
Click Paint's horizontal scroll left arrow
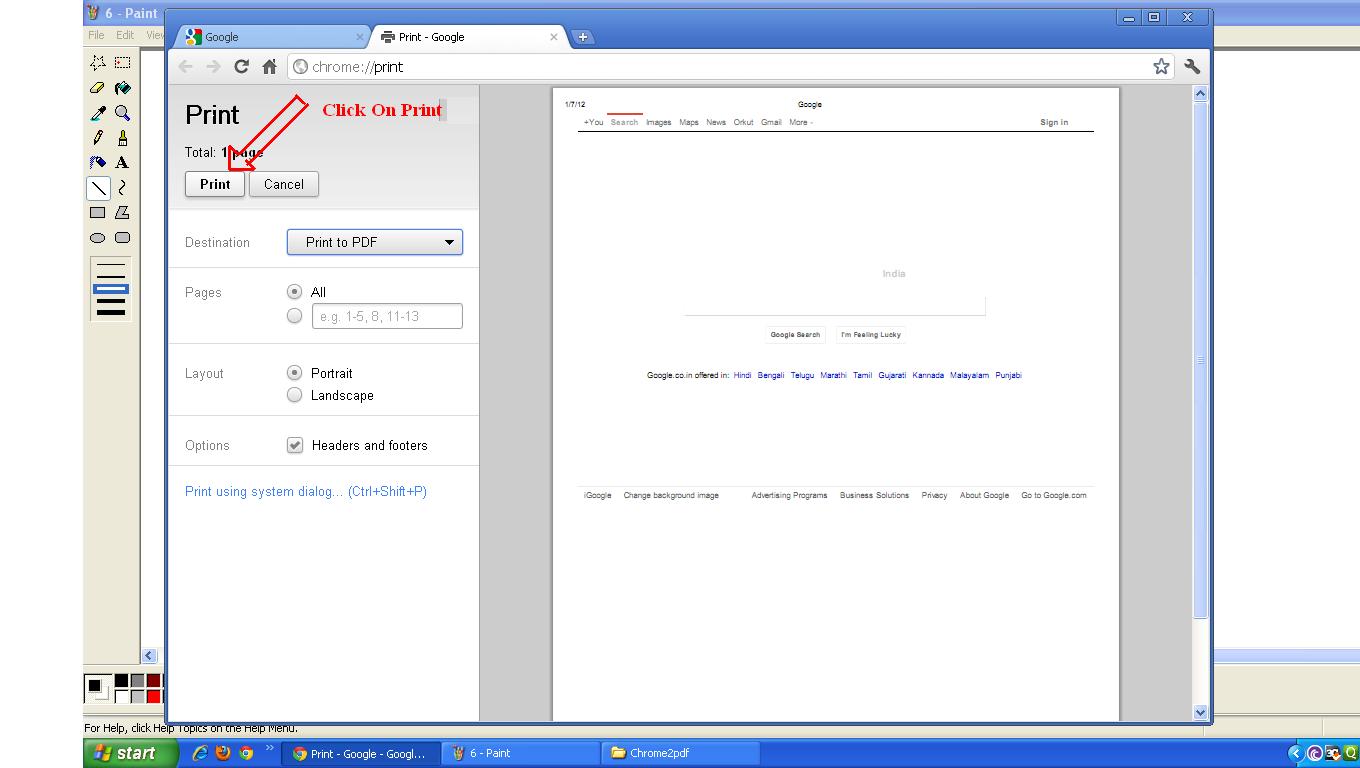pyautogui.click(x=149, y=656)
